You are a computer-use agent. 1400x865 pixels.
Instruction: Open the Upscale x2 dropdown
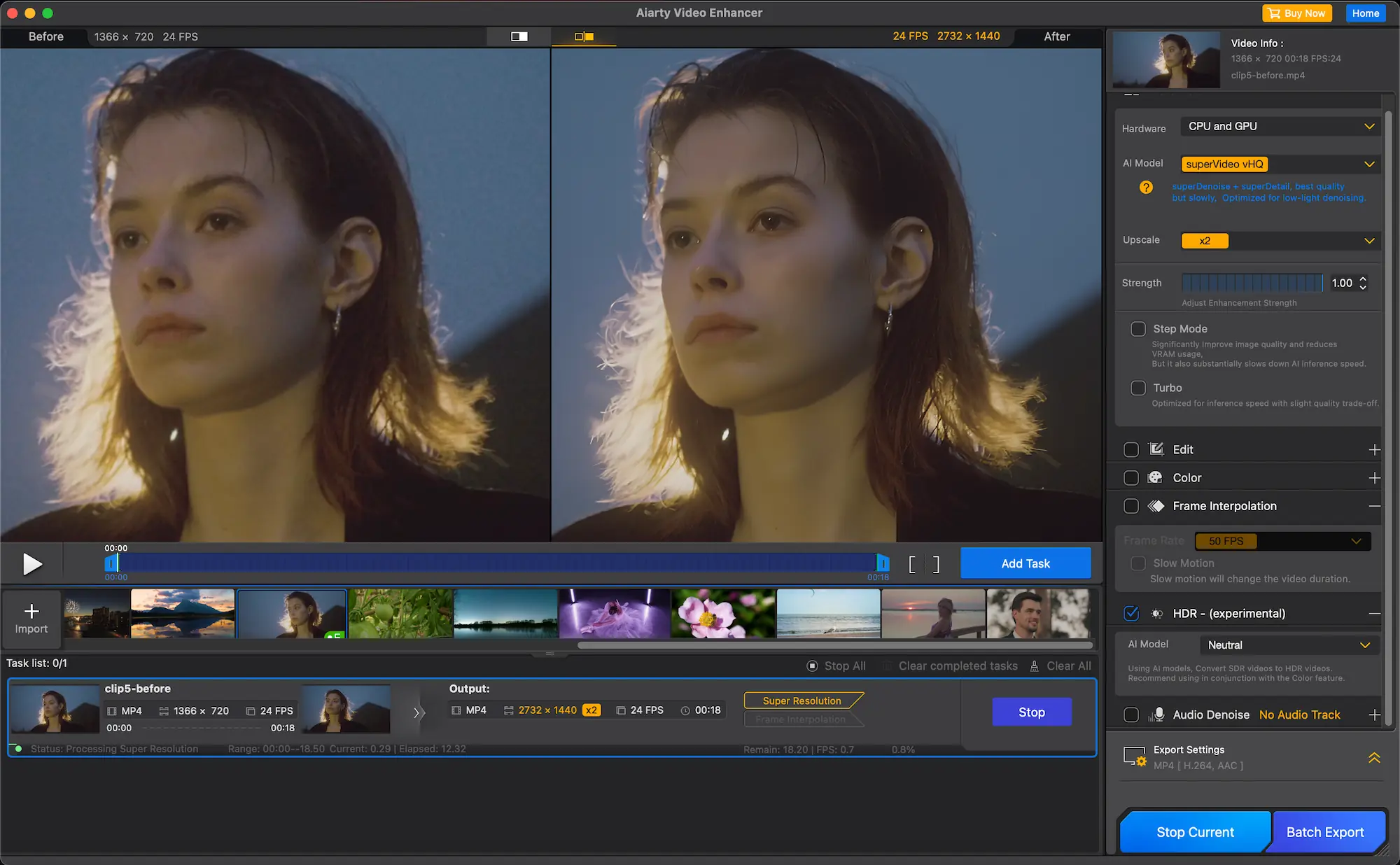tap(1280, 241)
